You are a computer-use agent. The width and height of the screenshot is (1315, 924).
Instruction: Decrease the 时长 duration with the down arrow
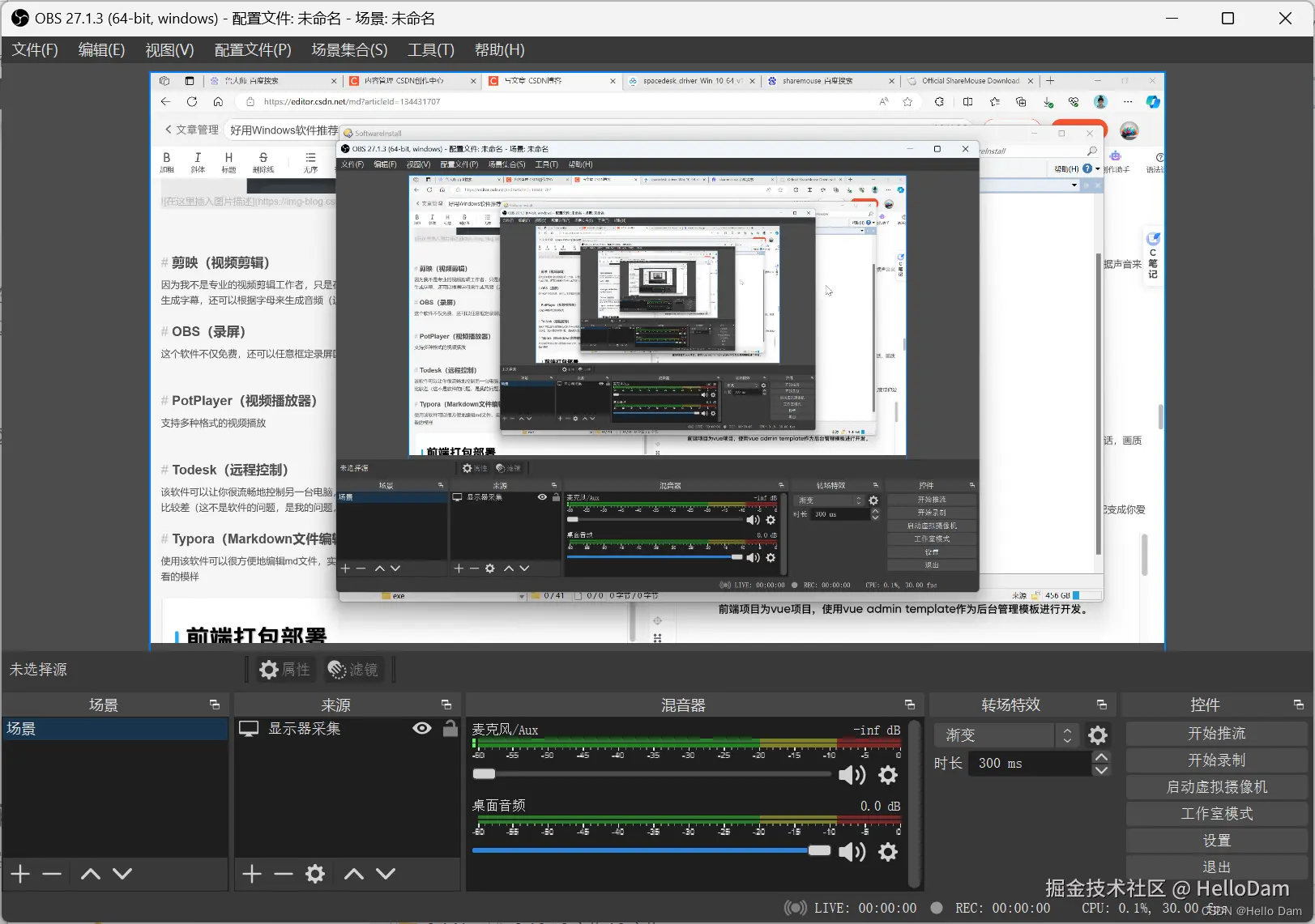coord(1101,770)
